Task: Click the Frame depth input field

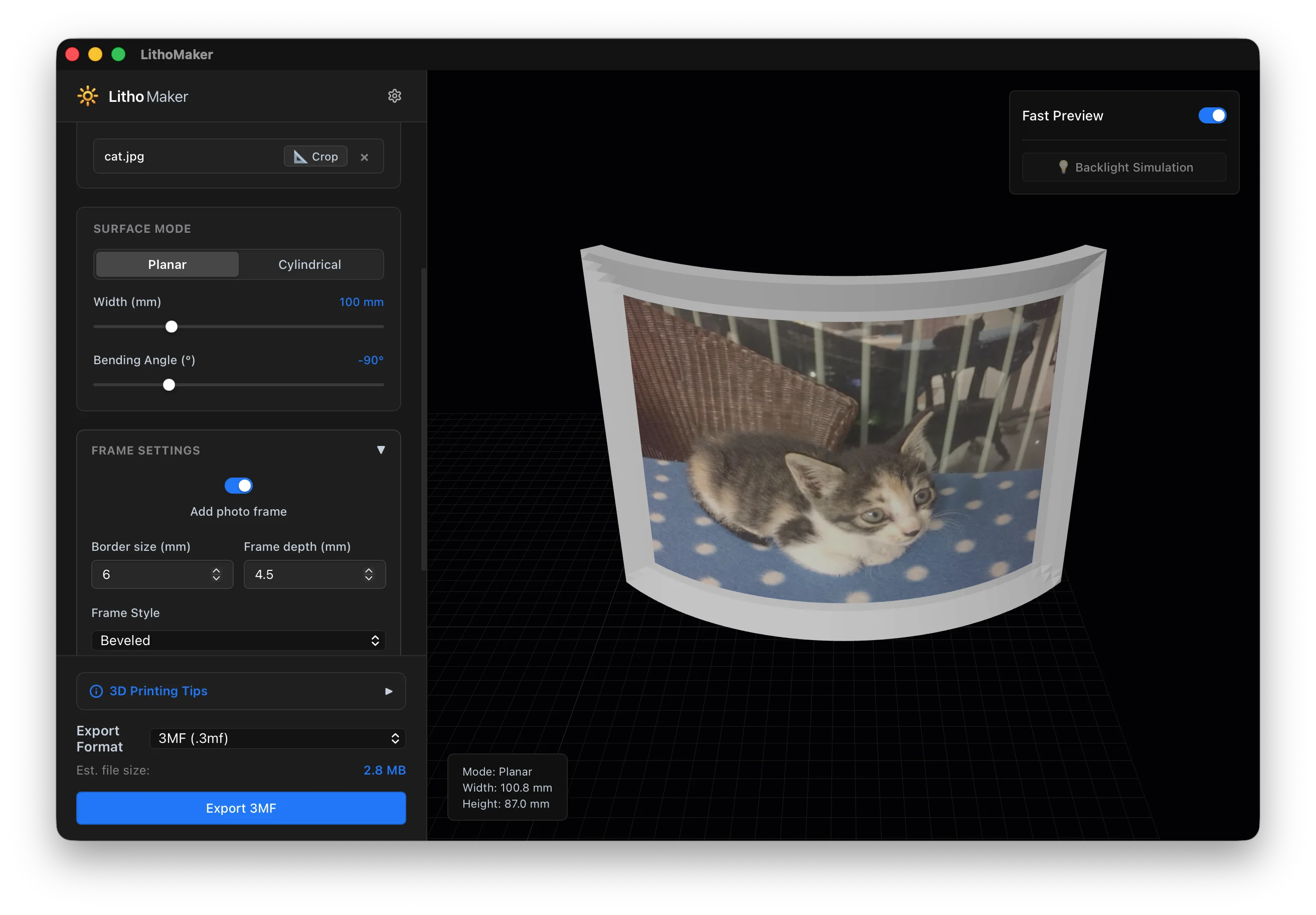Action: 314,574
